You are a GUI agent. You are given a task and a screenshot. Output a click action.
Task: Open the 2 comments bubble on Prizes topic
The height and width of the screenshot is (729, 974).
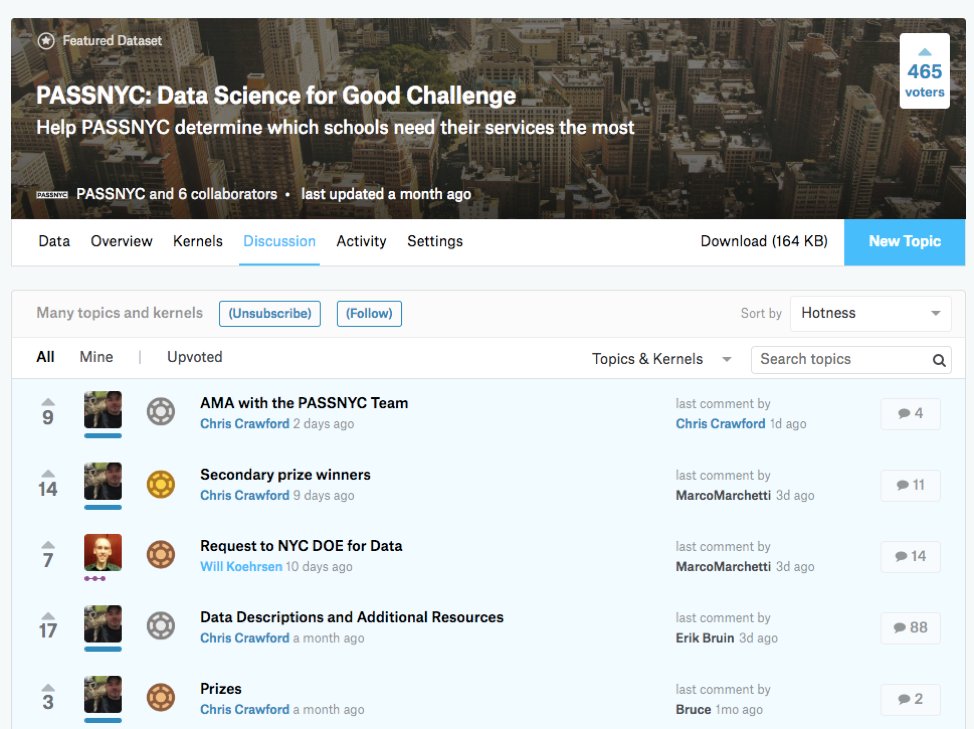point(911,699)
